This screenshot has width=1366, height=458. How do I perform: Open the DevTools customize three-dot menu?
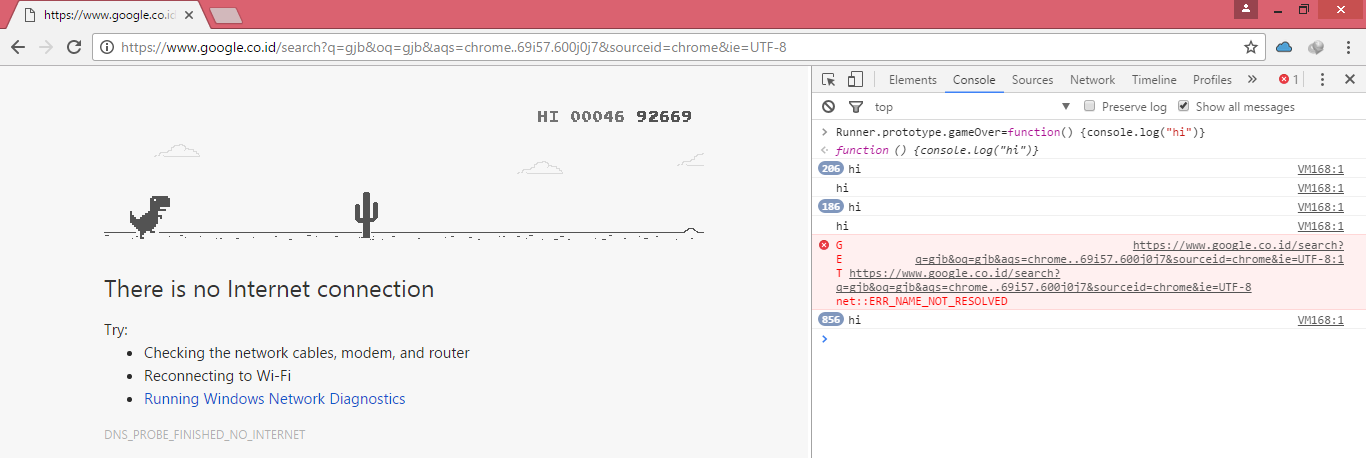click(x=1322, y=80)
